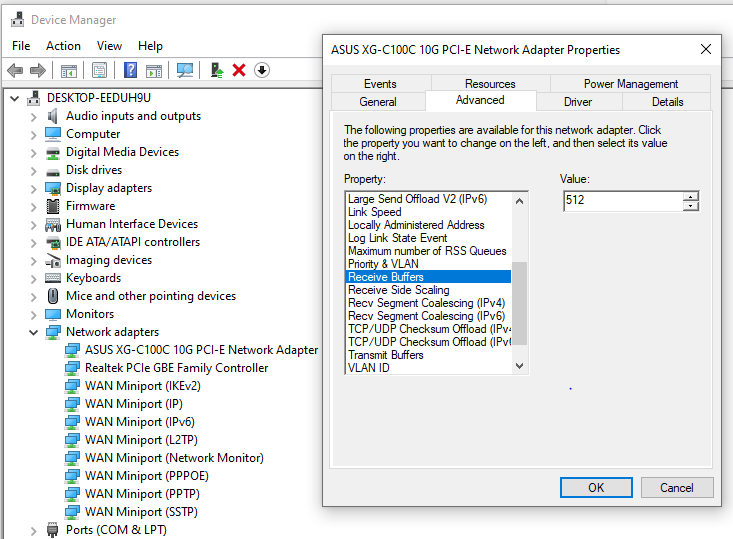Image resolution: width=733 pixels, height=539 pixels.
Task: Select Transmit Buffers in the Property list
Action: (x=385, y=355)
